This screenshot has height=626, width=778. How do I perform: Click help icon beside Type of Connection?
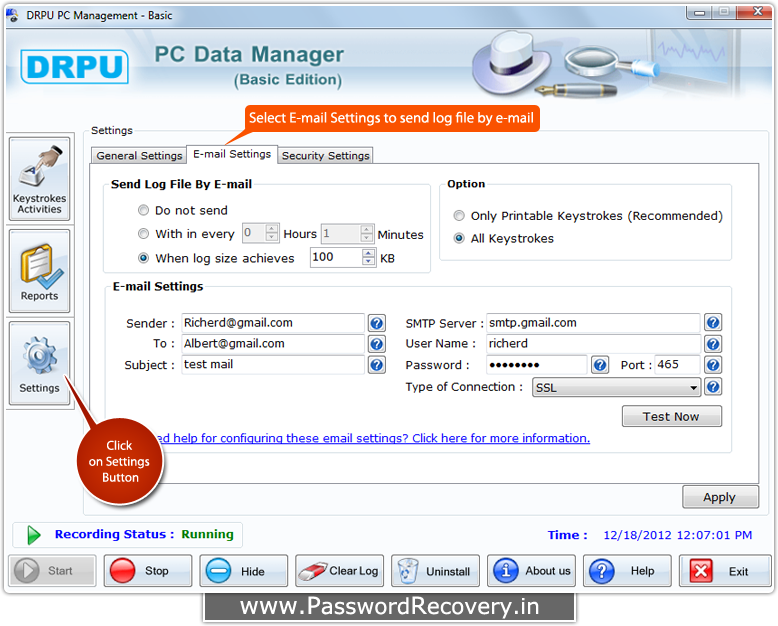tap(713, 386)
